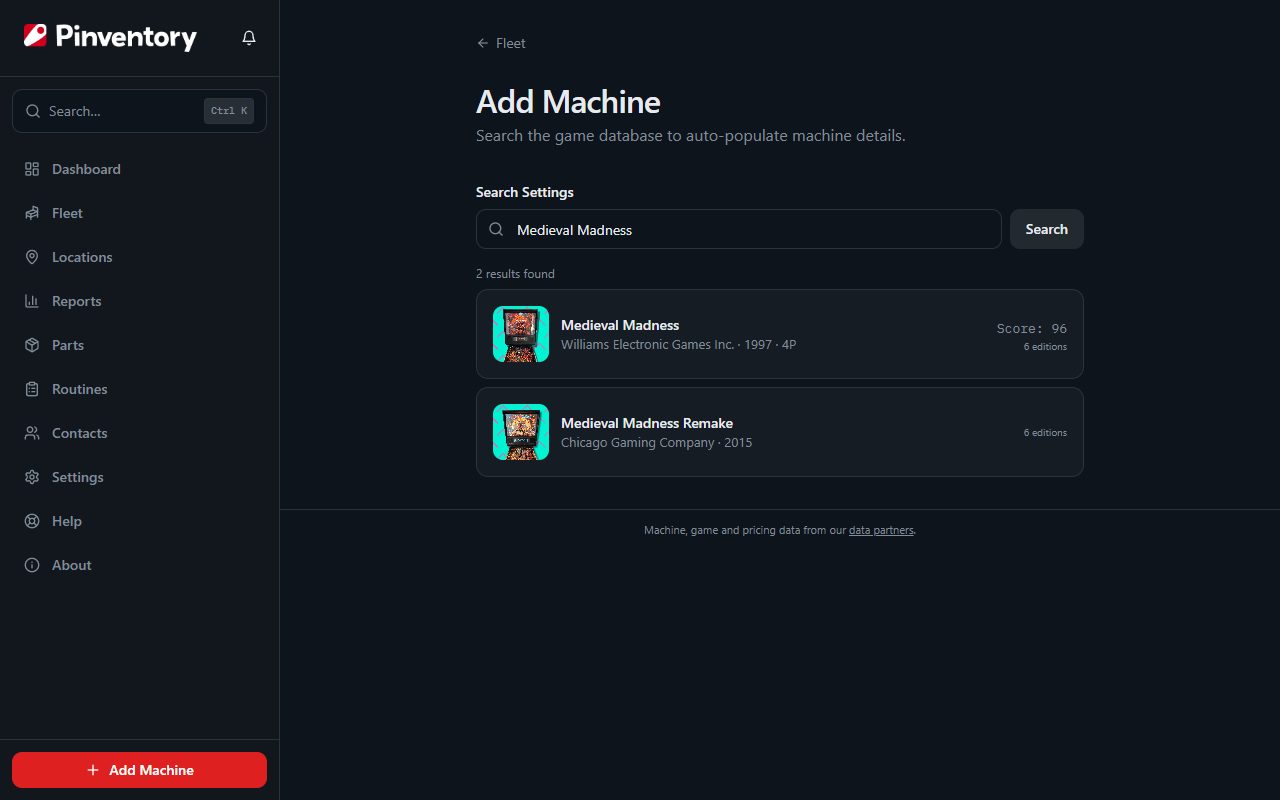
Task: Click the Score: 96 value
Action: click(x=1032, y=328)
